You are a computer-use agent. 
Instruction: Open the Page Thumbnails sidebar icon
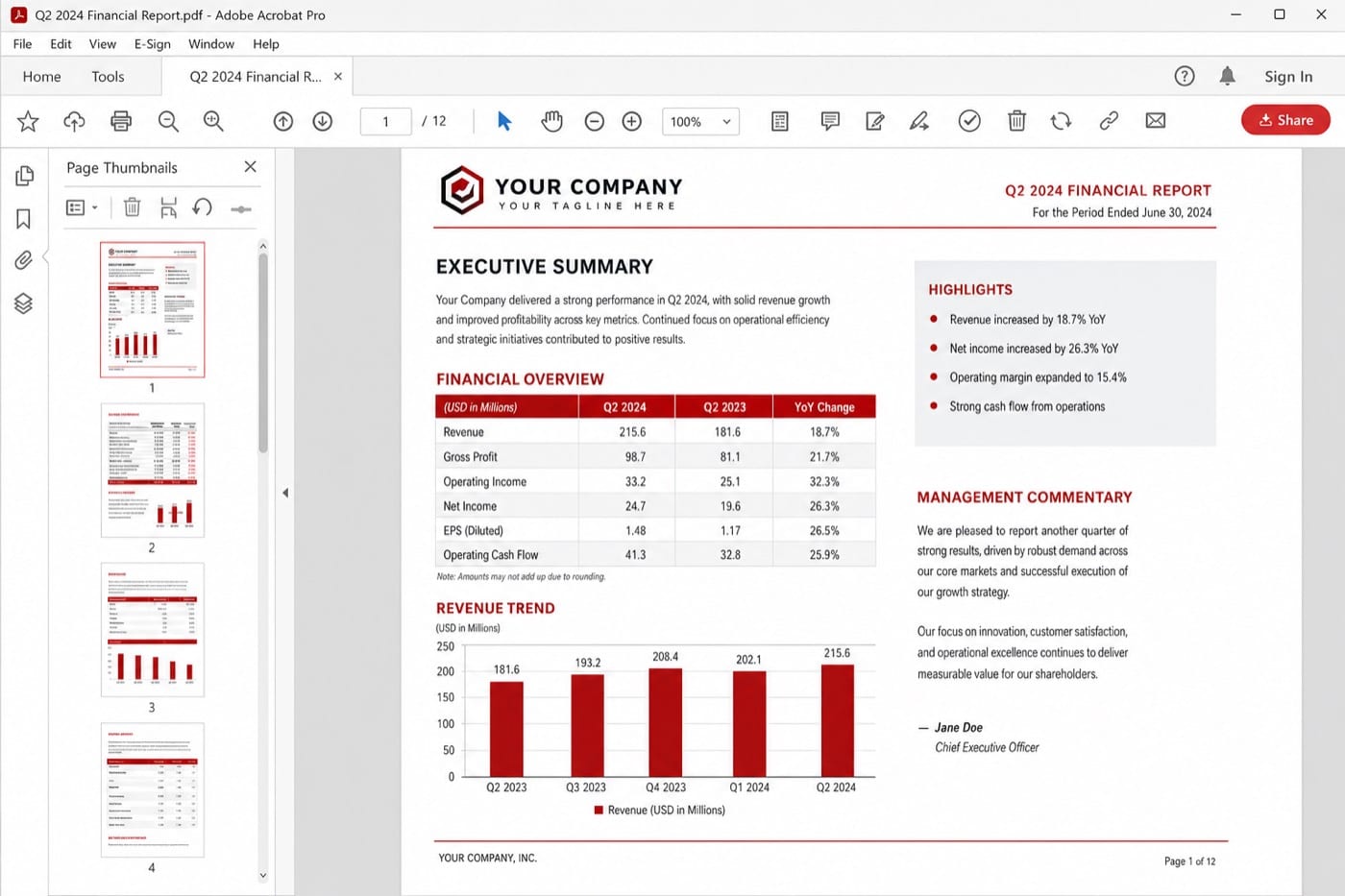tap(24, 176)
